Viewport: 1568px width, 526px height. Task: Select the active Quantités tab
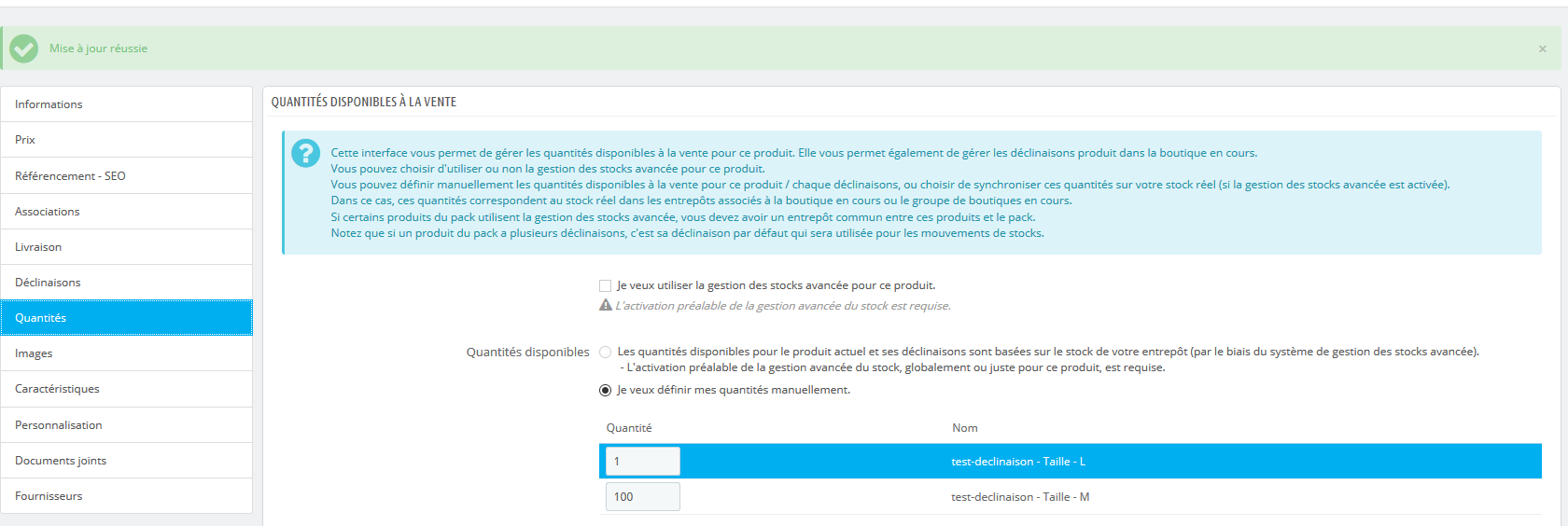[x=127, y=318]
